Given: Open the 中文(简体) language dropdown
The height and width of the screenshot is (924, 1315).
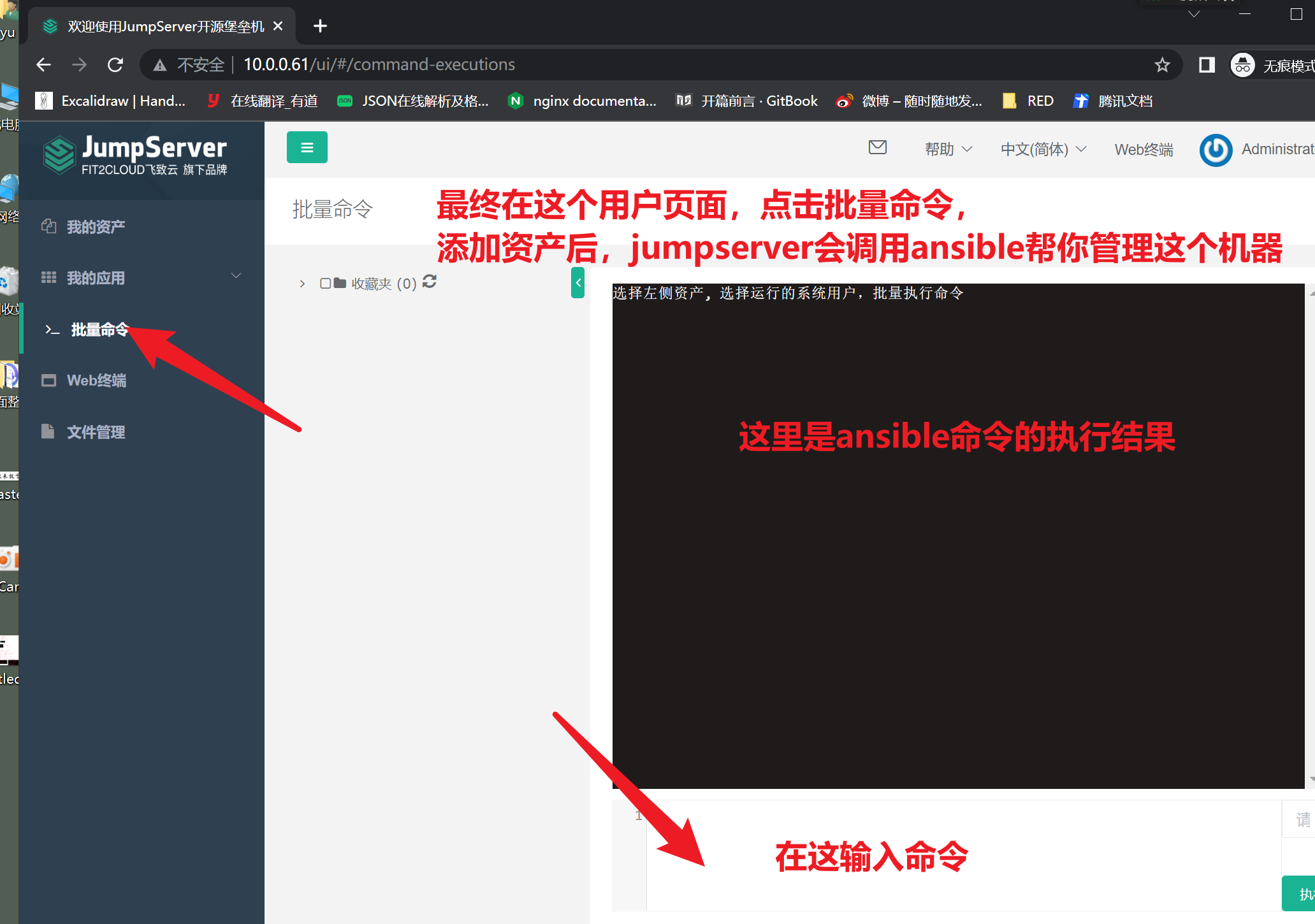Looking at the screenshot, I should pyautogui.click(x=1043, y=149).
